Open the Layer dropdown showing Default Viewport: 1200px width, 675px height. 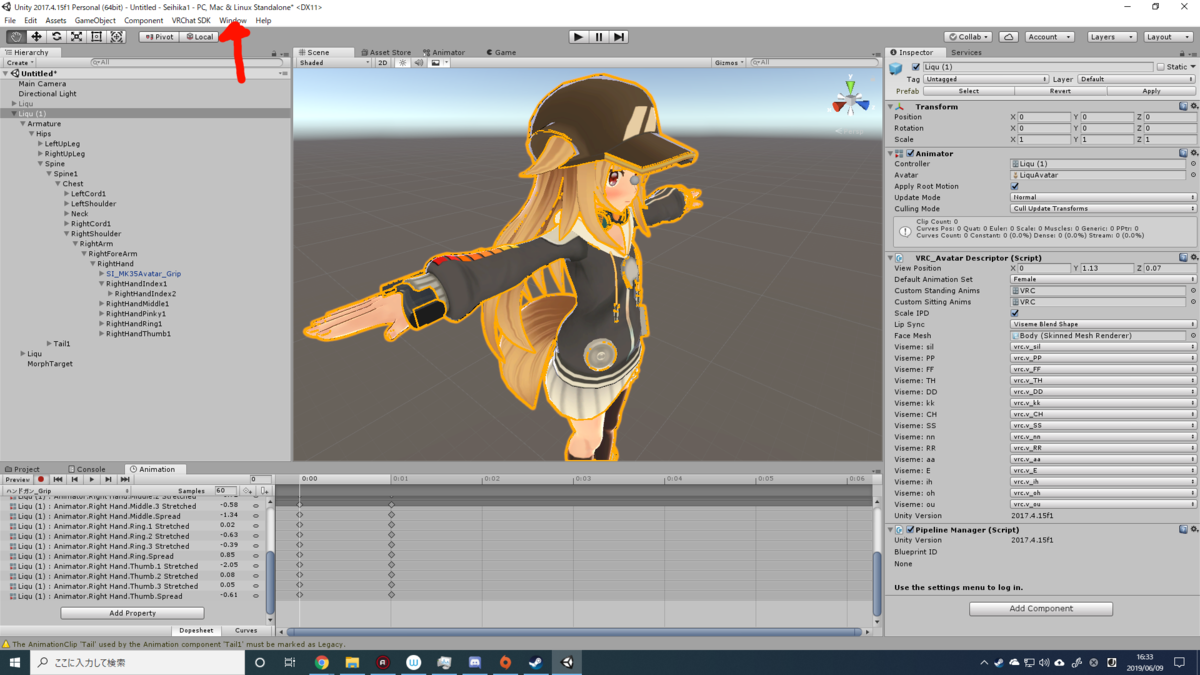[1136, 79]
